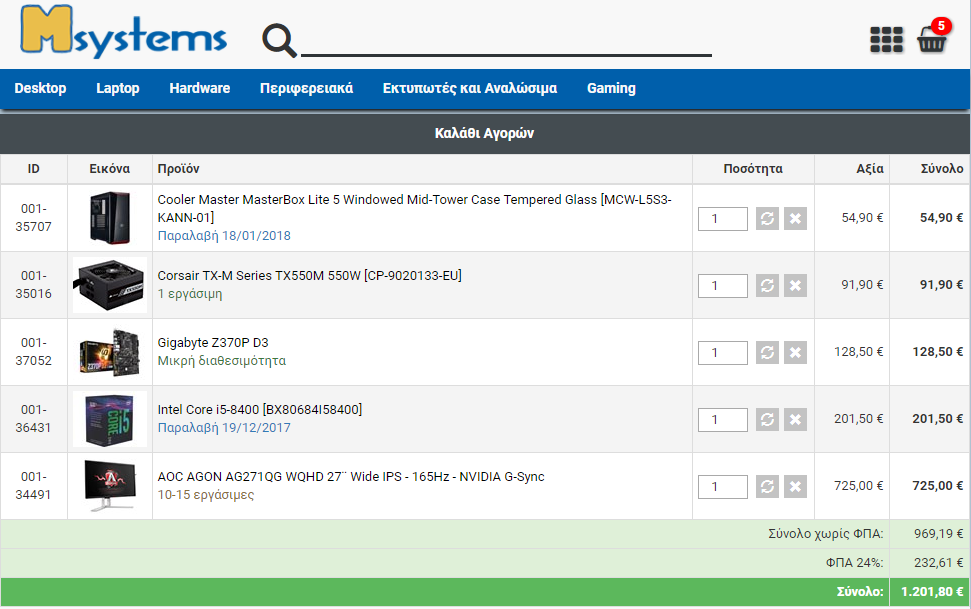Click product ID 001-34491
The height and width of the screenshot is (609, 971).
click(33, 485)
